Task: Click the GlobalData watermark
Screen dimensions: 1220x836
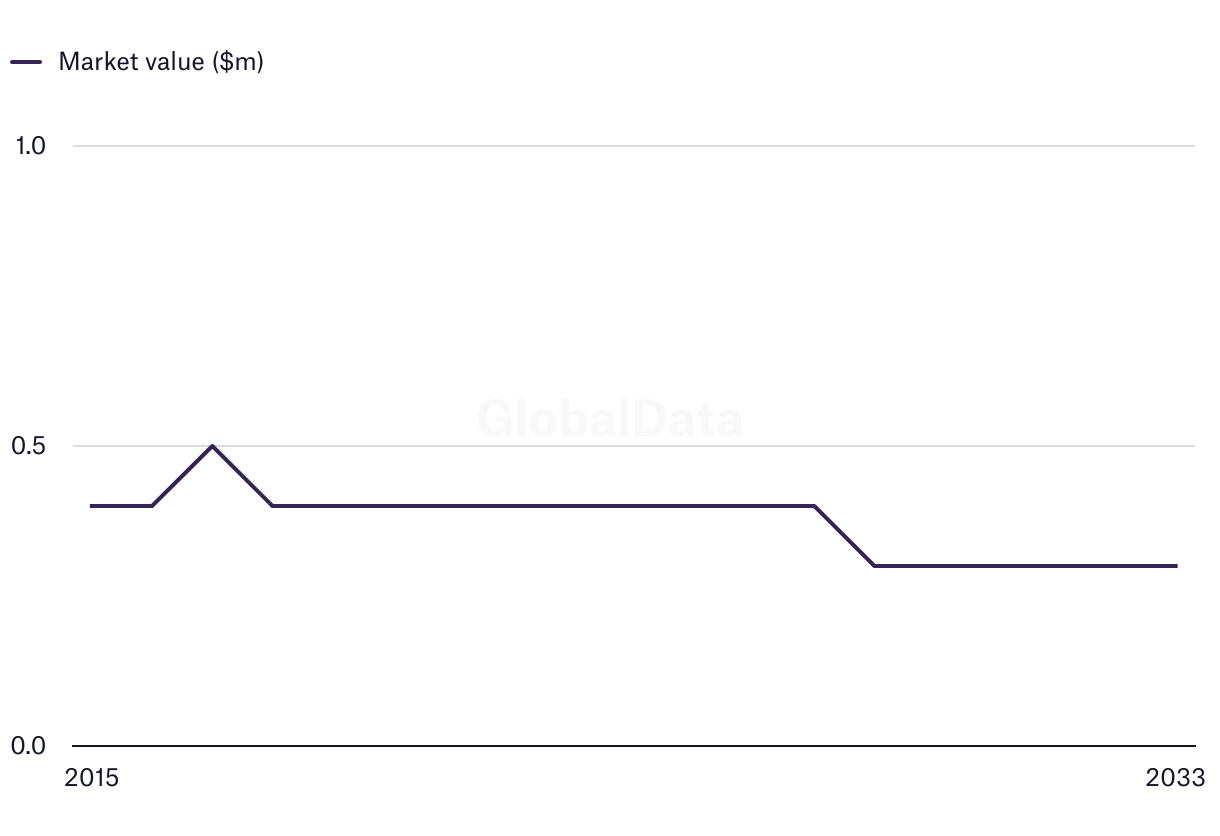Action: [610, 418]
